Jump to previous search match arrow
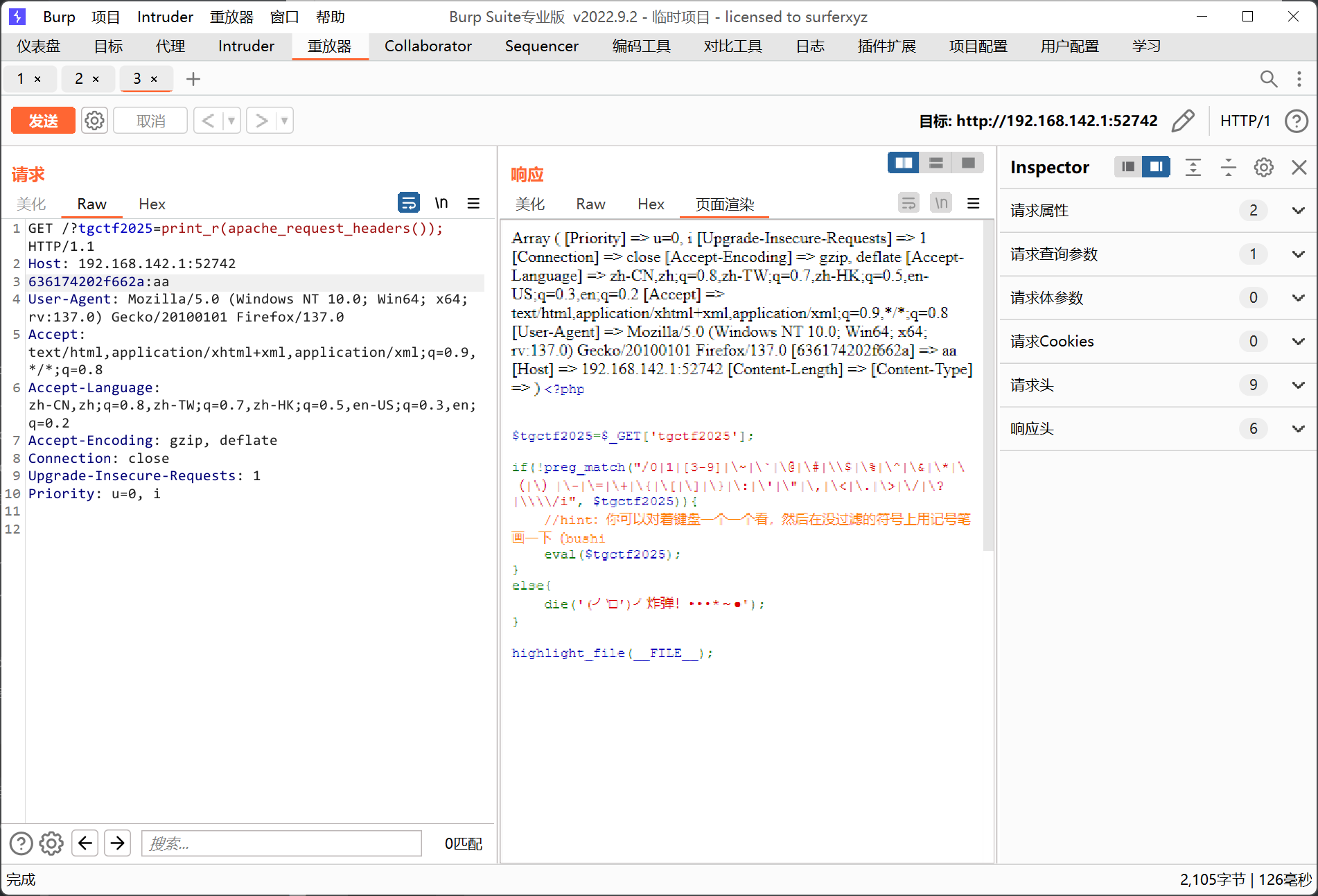Viewport: 1318px width, 896px height. point(85,843)
